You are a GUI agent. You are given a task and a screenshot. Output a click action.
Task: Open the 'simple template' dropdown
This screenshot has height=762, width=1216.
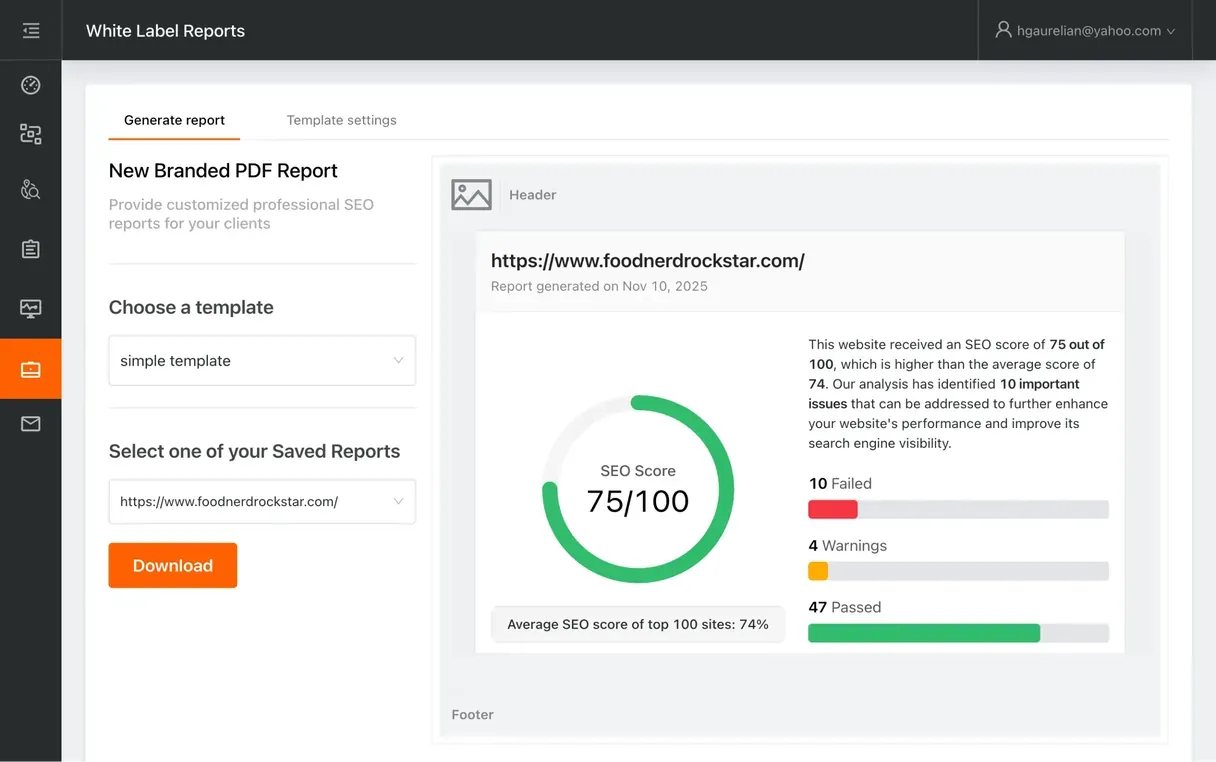click(262, 361)
